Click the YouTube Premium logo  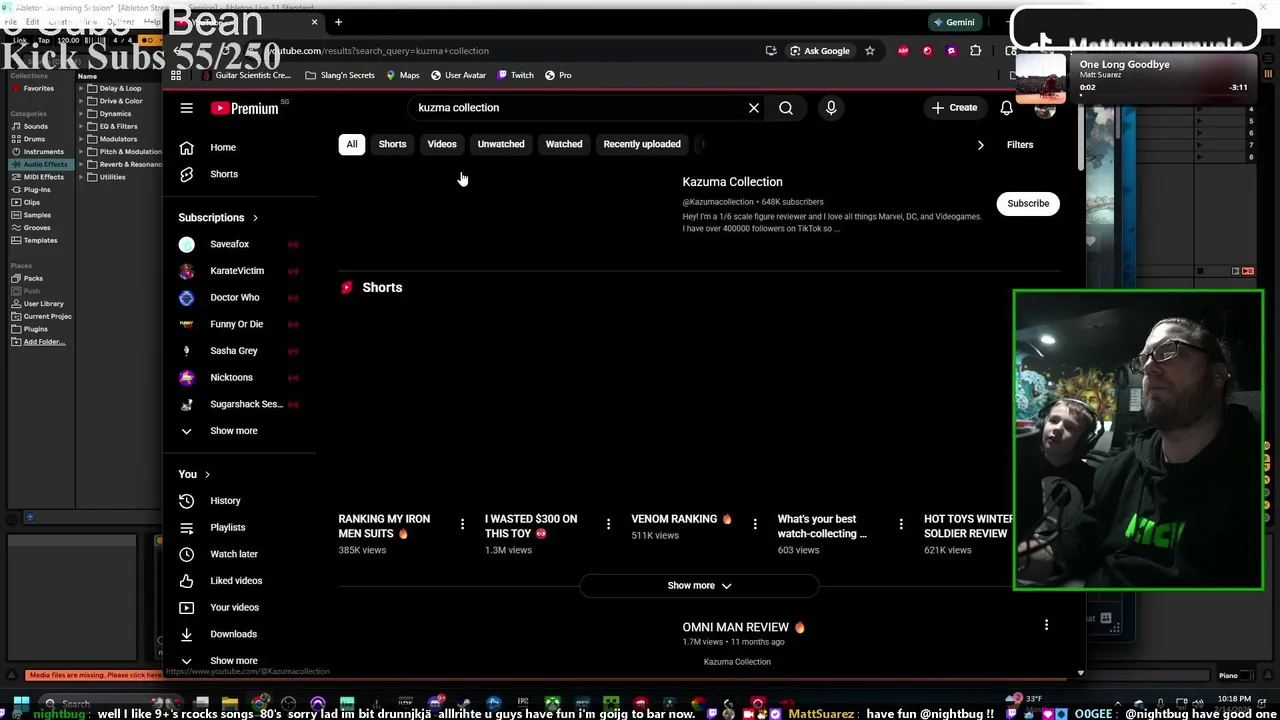coord(245,108)
